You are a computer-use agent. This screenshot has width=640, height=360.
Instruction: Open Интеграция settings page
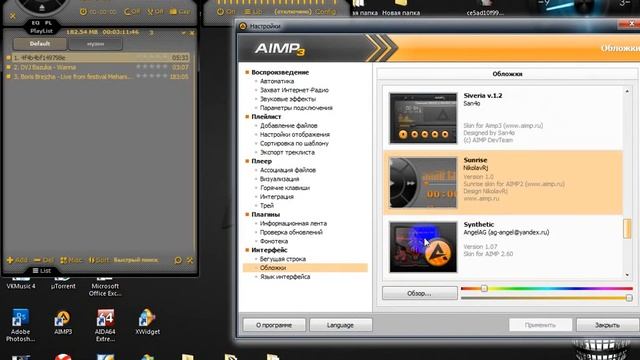276,197
